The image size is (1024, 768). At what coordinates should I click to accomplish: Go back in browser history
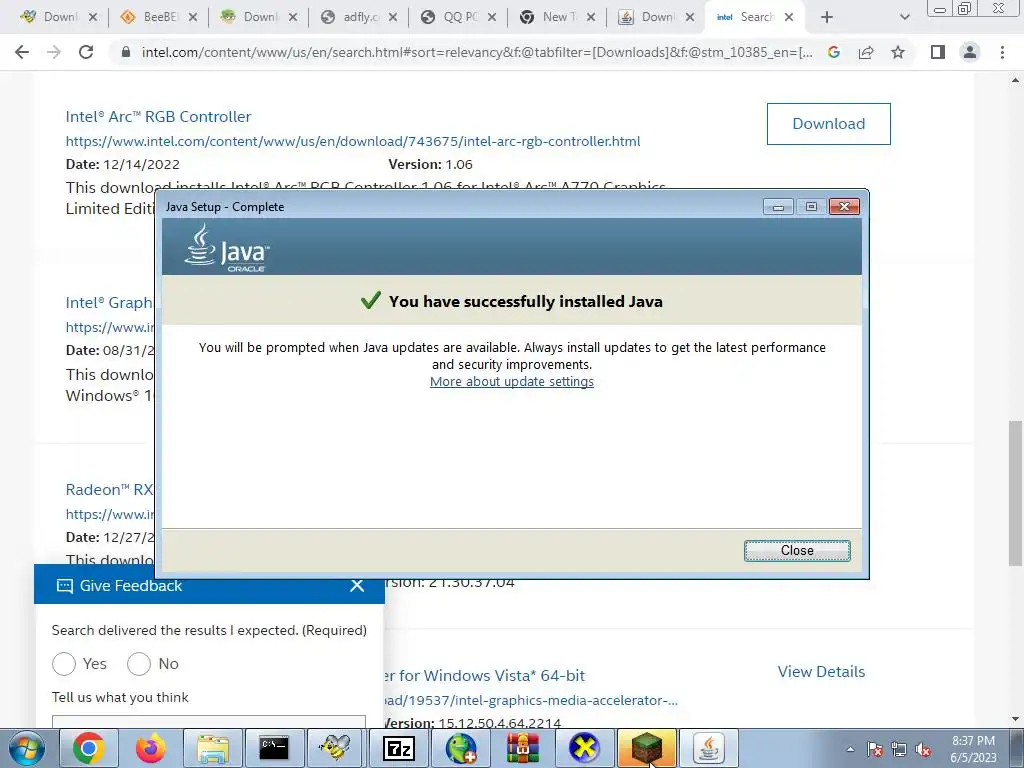click(x=22, y=52)
